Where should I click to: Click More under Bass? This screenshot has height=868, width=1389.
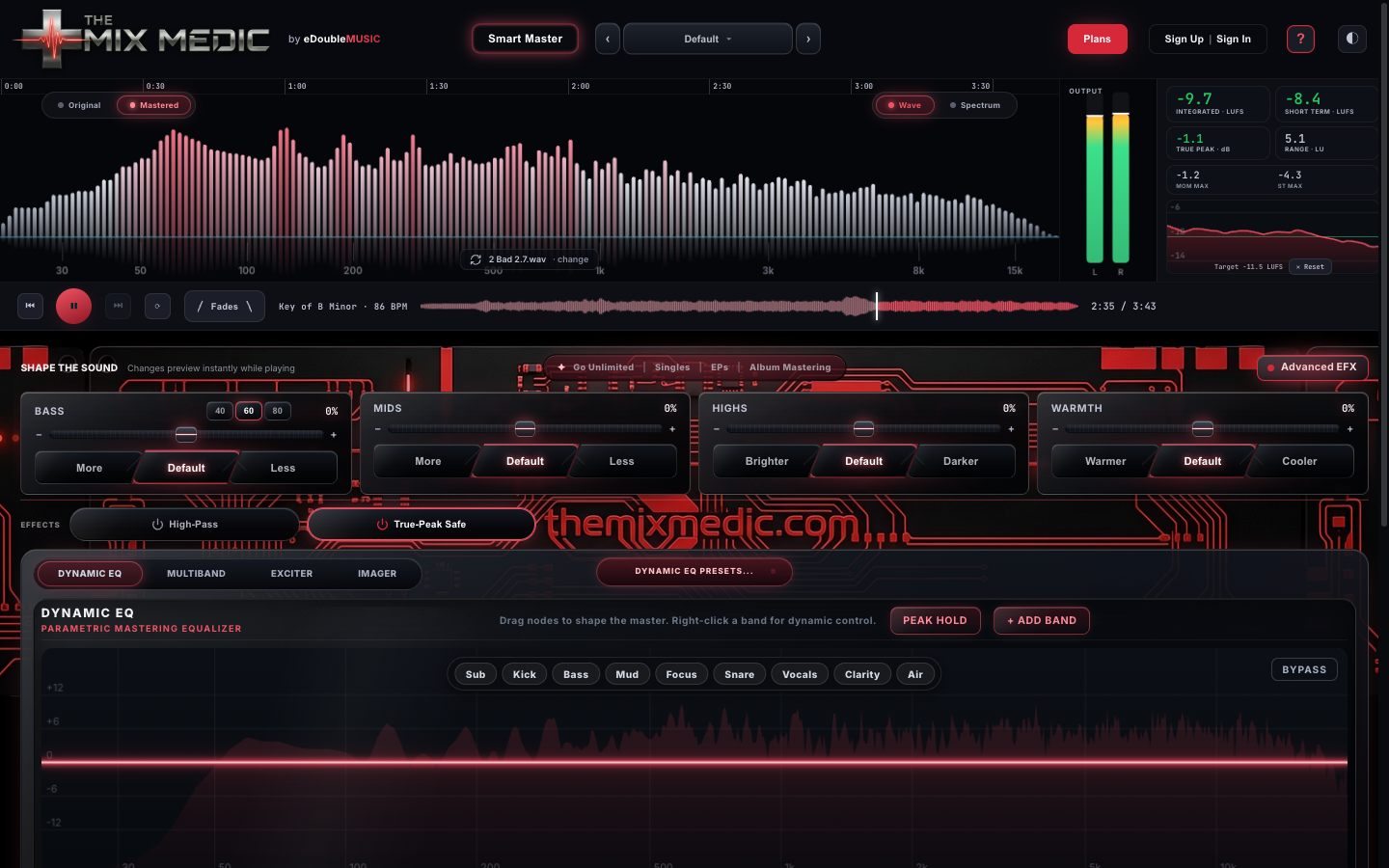(89, 468)
